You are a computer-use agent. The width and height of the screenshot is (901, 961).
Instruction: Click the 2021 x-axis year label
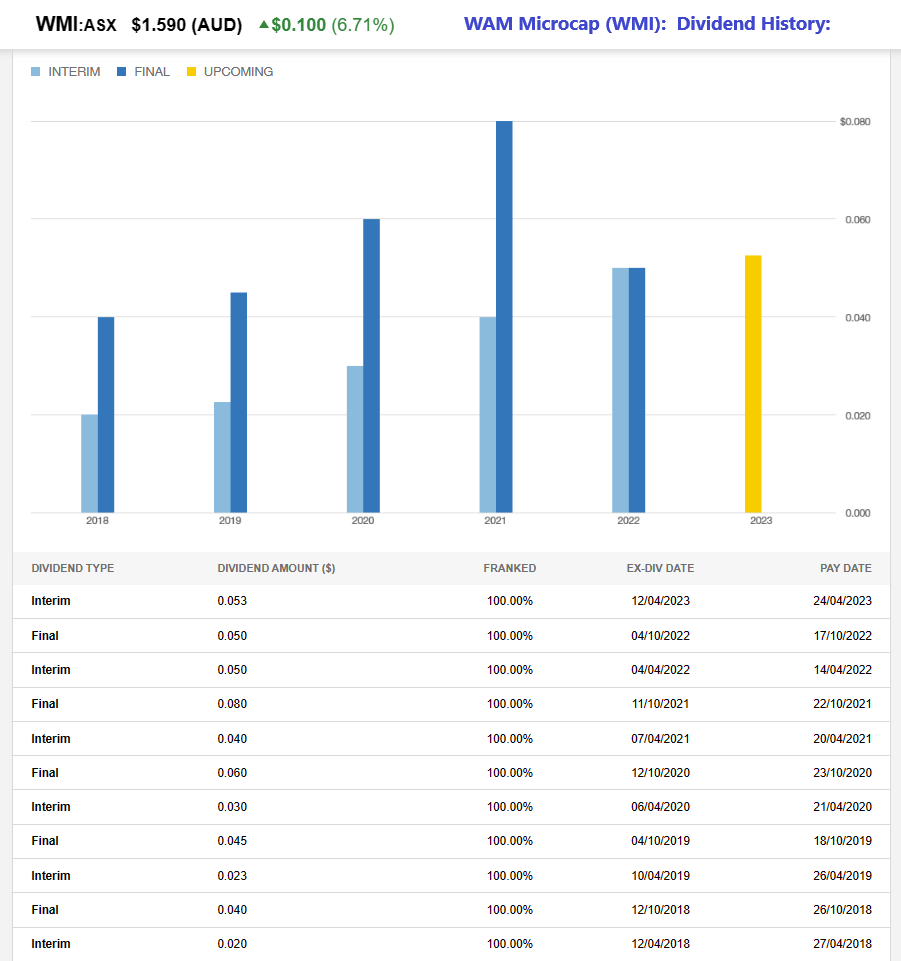pos(495,520)
